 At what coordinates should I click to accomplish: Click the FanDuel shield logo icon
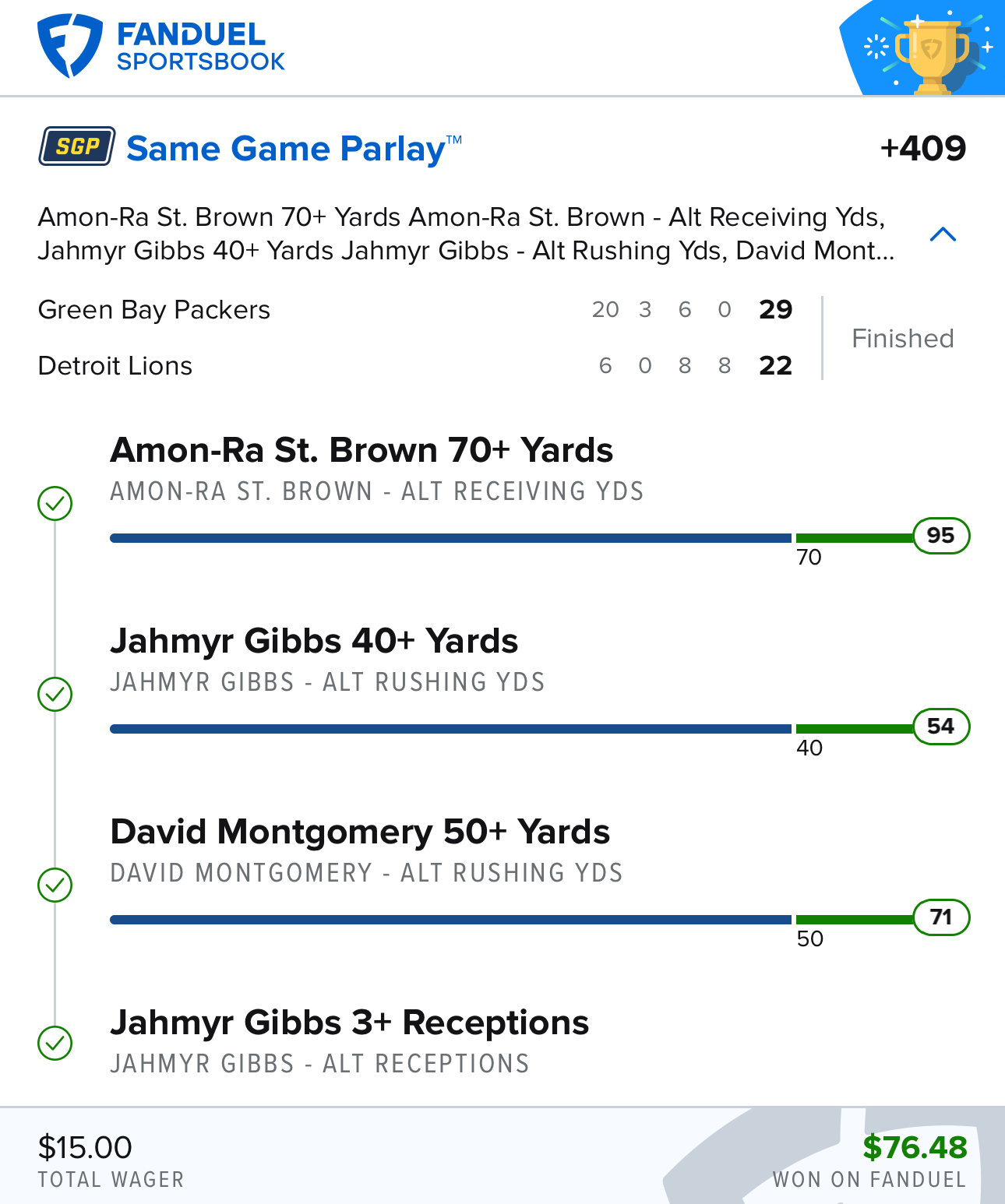coord(69,46)
